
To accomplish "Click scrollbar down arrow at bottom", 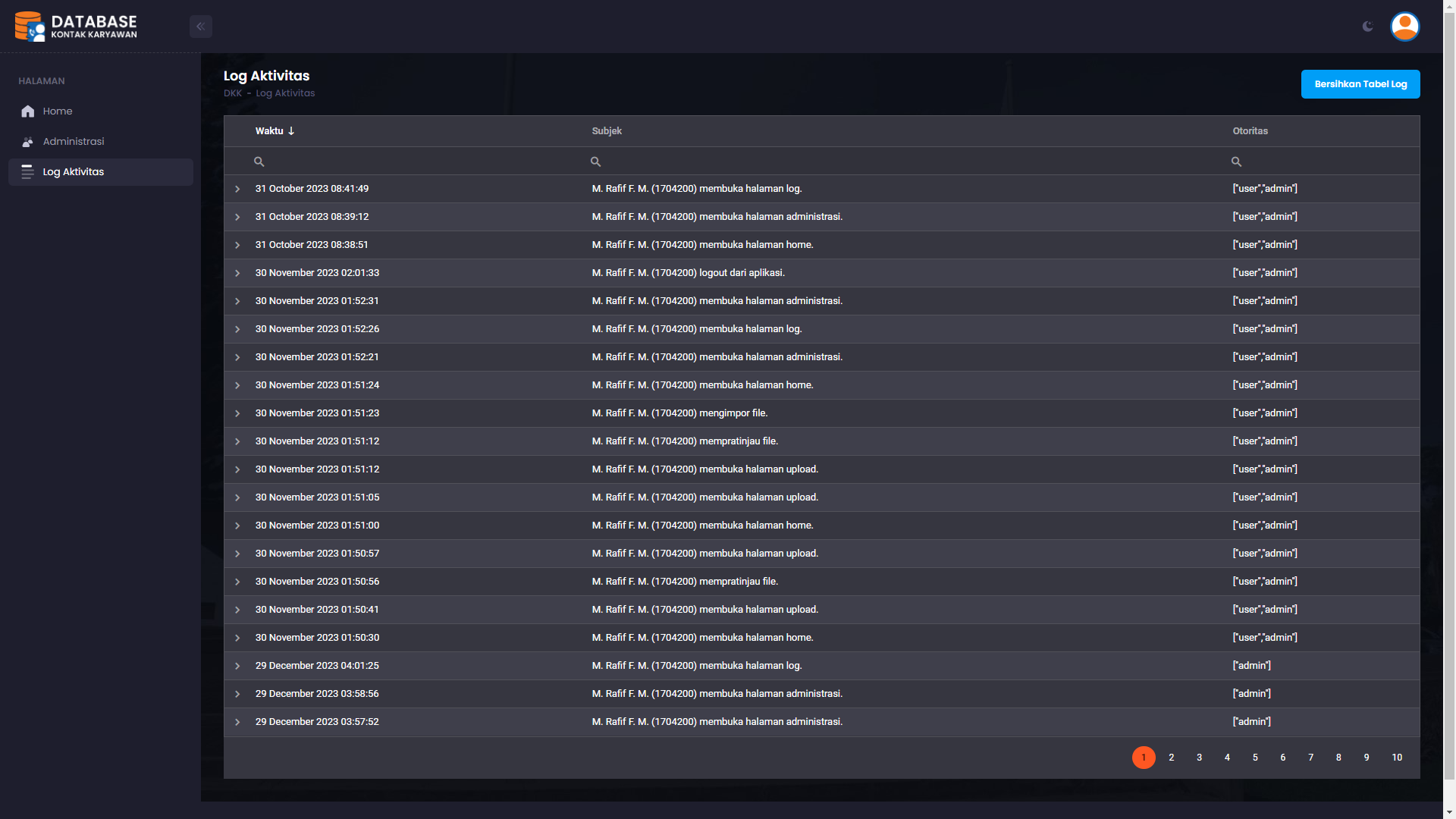I will point(1449,813).
